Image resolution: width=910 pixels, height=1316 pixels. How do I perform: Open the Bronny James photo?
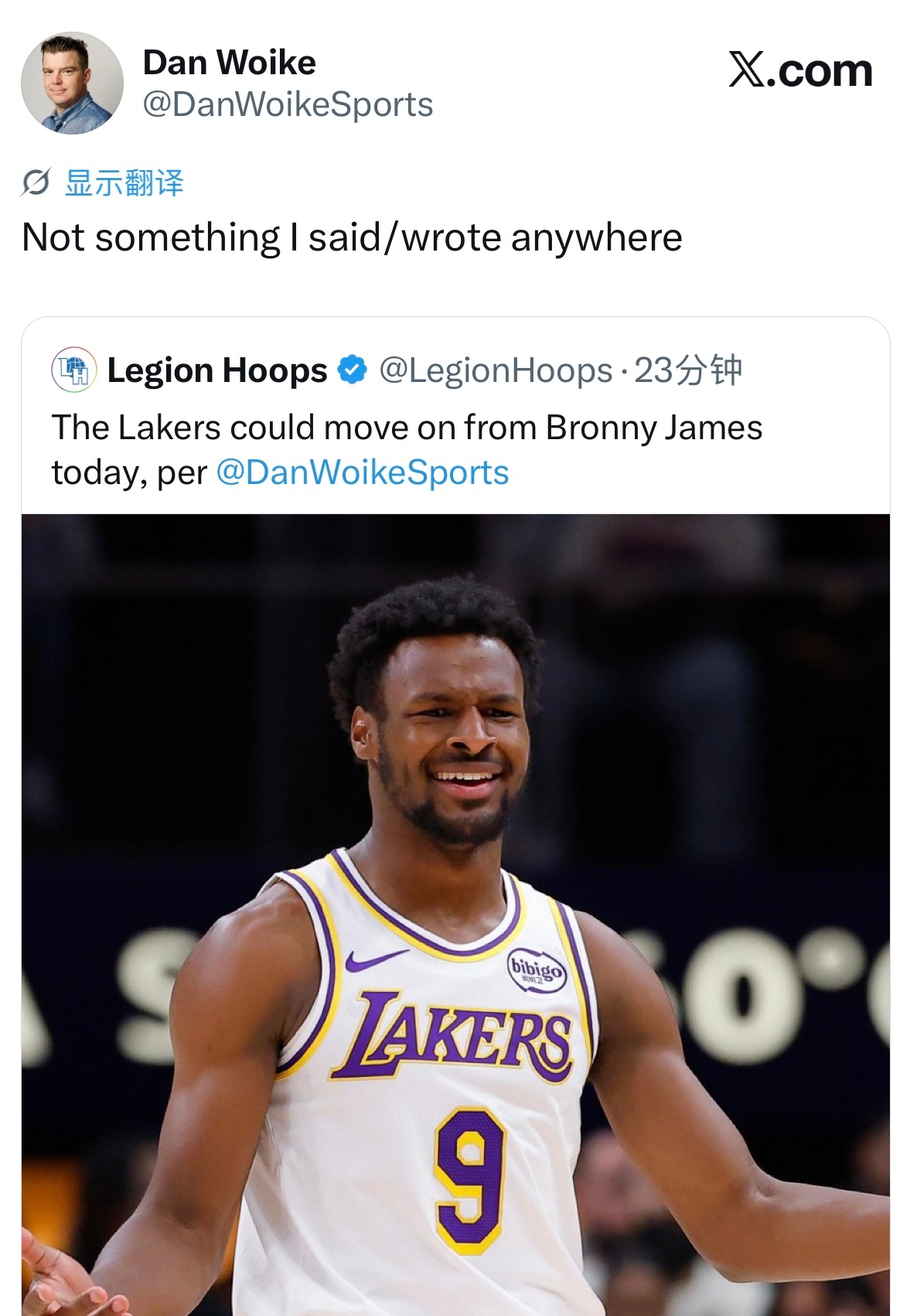455,915
